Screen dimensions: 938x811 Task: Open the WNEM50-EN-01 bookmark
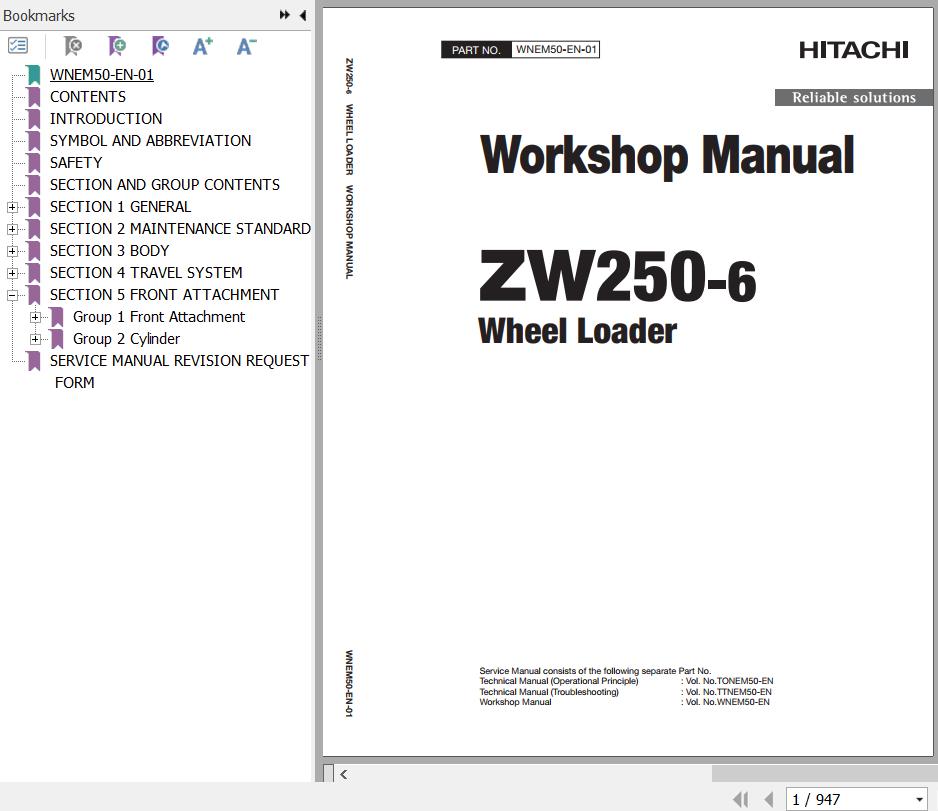(102, 75)
